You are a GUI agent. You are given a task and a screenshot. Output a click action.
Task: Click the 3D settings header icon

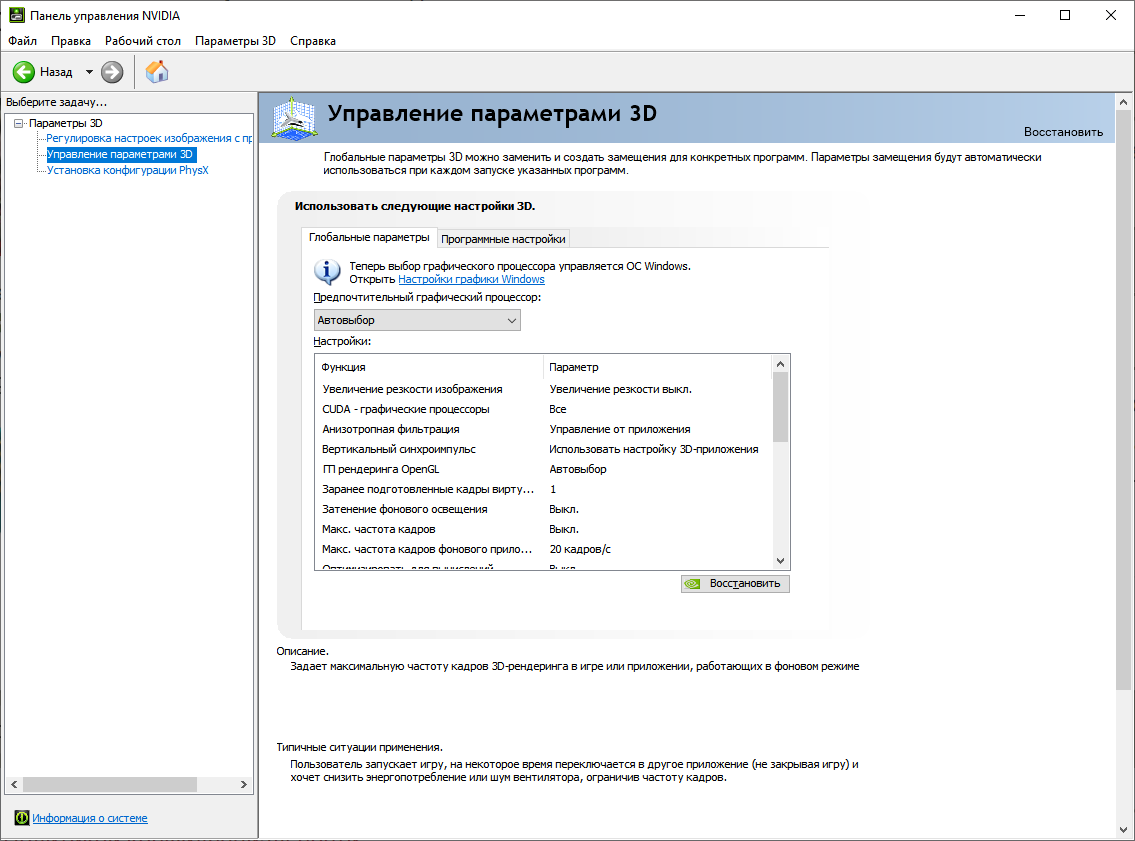tap(293, 117)
